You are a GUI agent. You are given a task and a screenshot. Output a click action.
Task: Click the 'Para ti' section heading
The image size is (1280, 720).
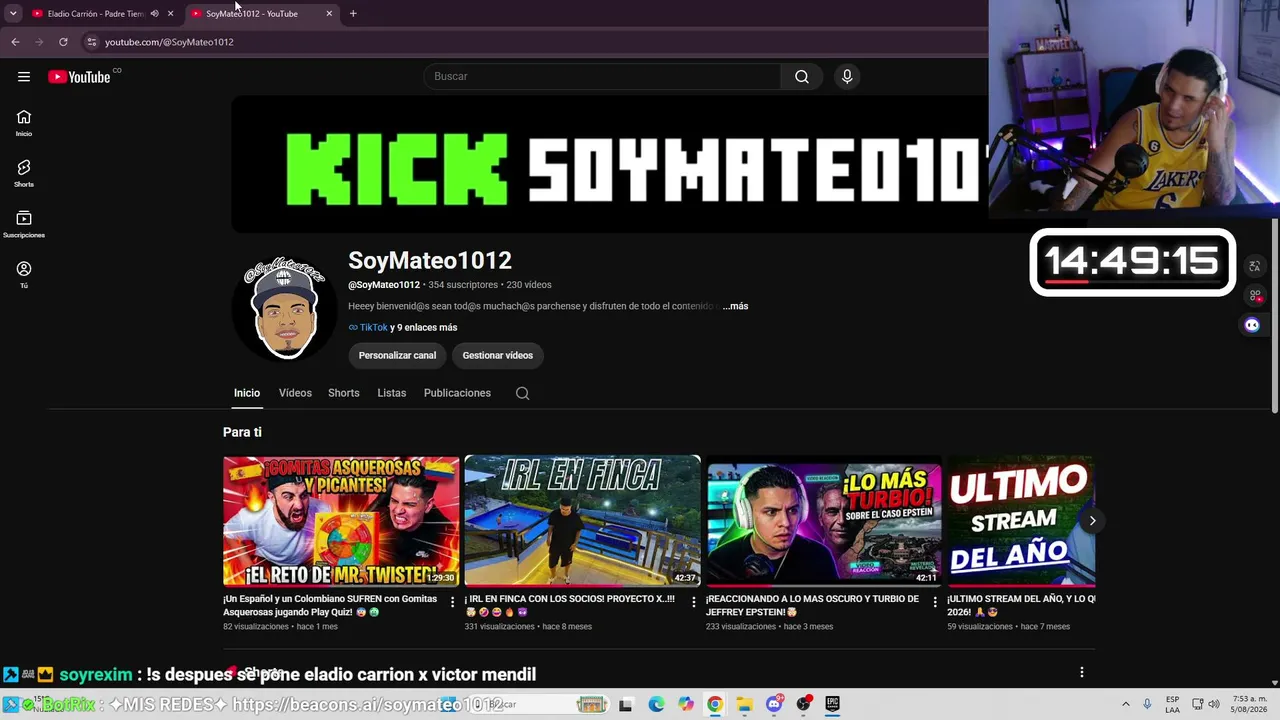point(242,432)
